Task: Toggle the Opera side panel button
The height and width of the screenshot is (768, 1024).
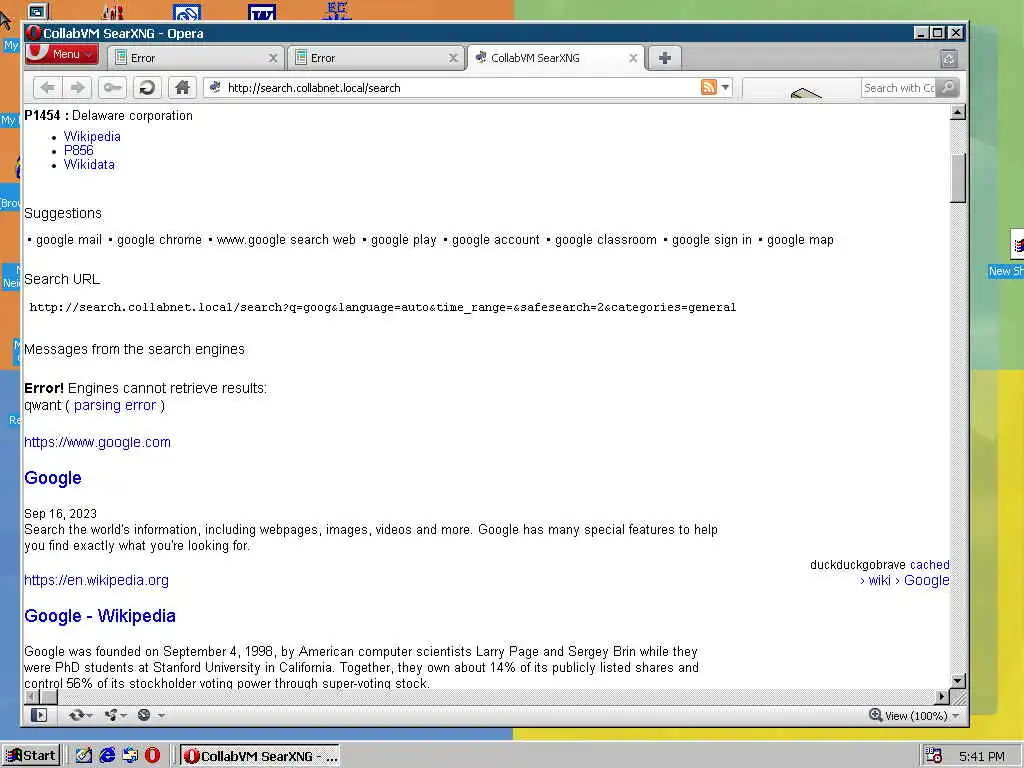Action: (x=39, y=715)
